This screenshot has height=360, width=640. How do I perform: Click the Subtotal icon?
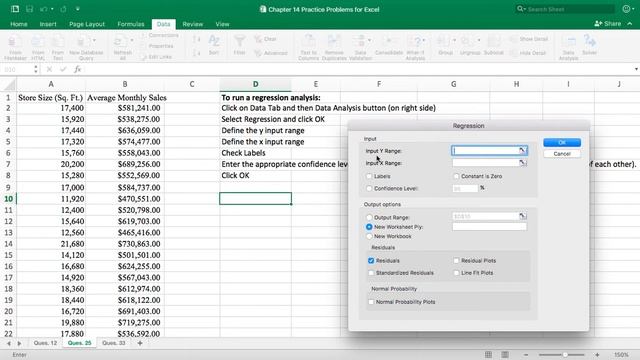(x=494, y=42)
